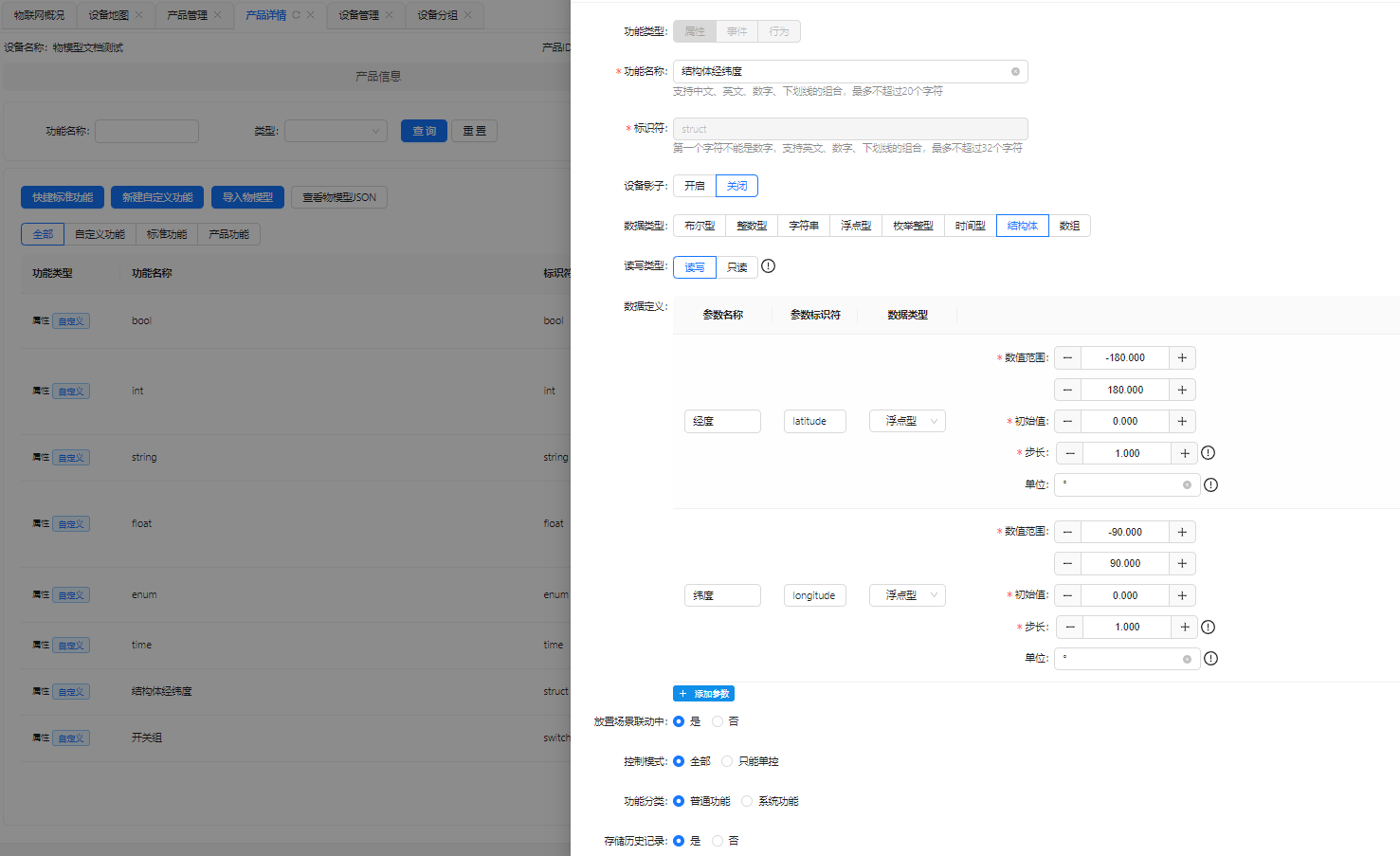Click the info icon beside 纬度 单位 field
Viewport: 1400px width, 856px height.
[1211, 659]
